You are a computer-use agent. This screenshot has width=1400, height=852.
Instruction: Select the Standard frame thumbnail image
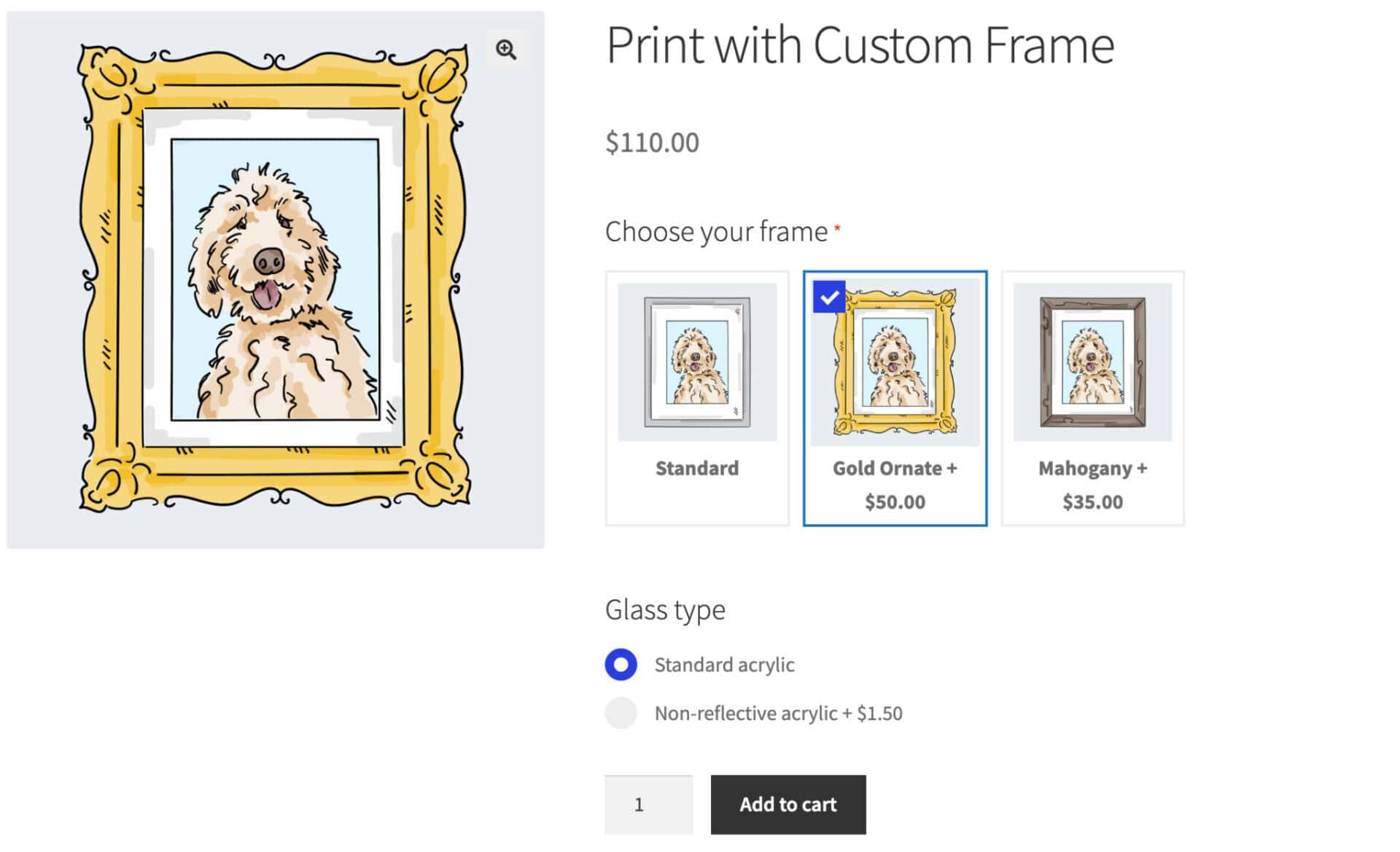point(697,362)
